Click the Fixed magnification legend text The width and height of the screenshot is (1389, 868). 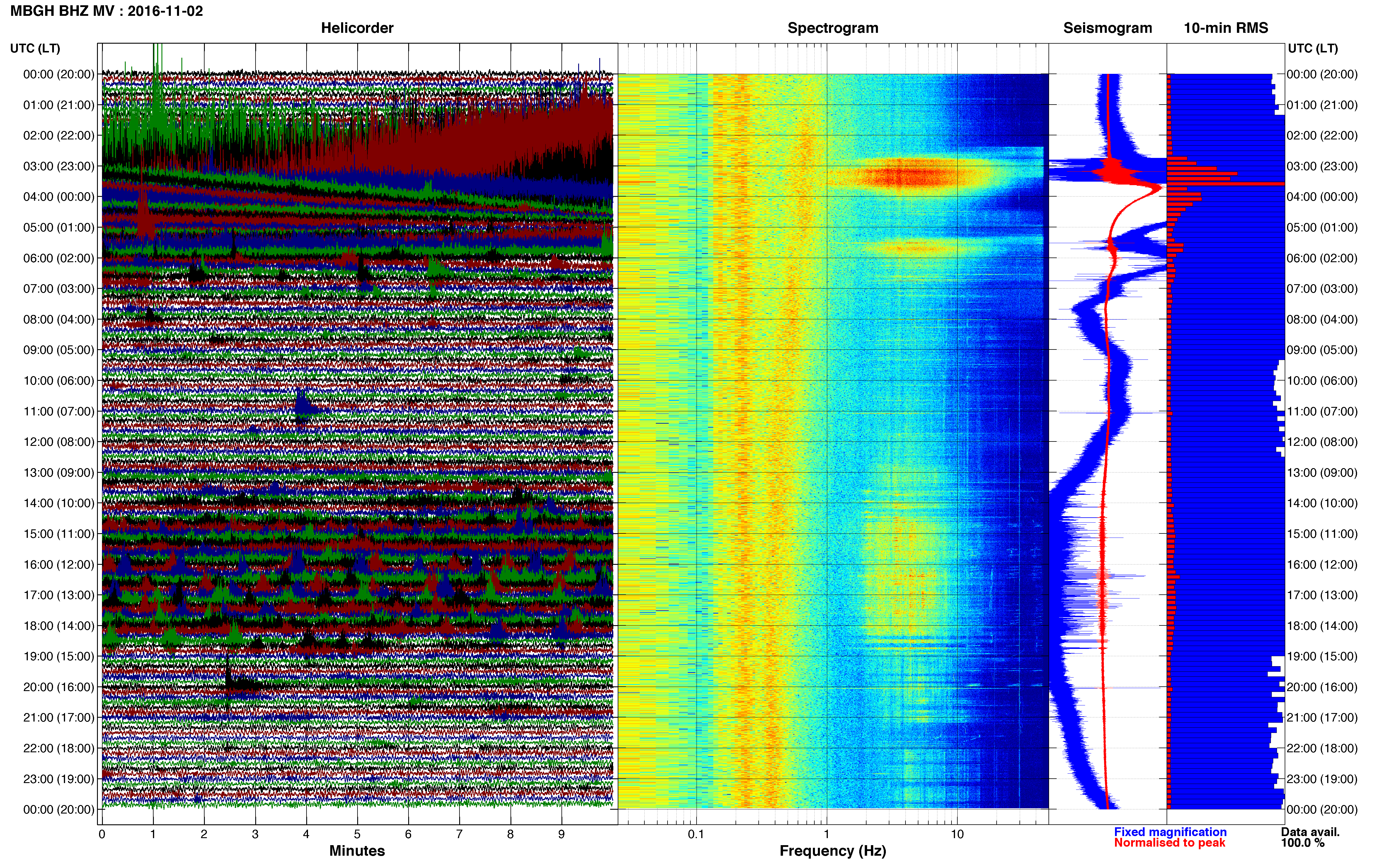1170,832
